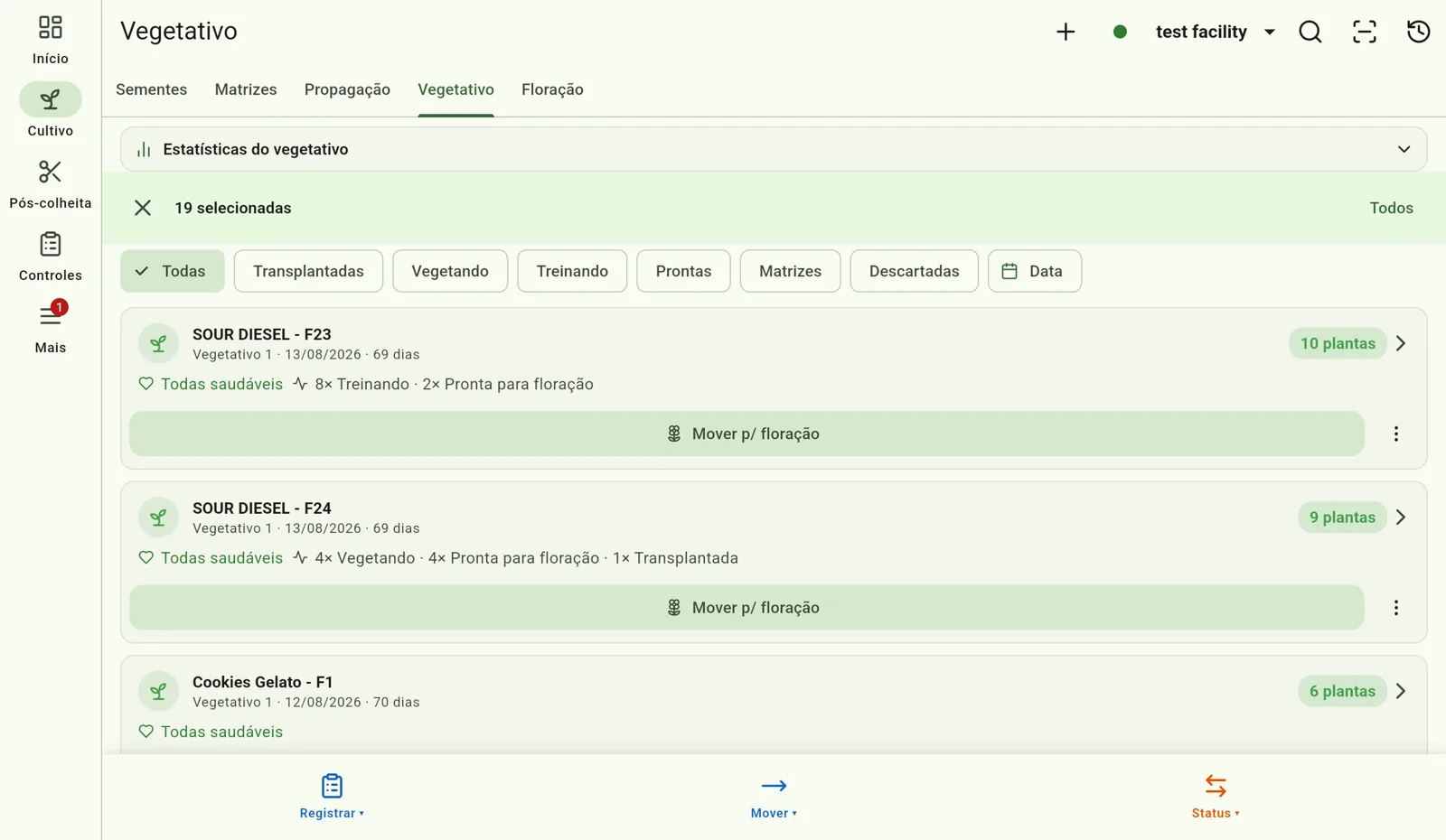Open the Mover action menu
The width and height of the screenshot is (1446, 840).
point(774,797)
